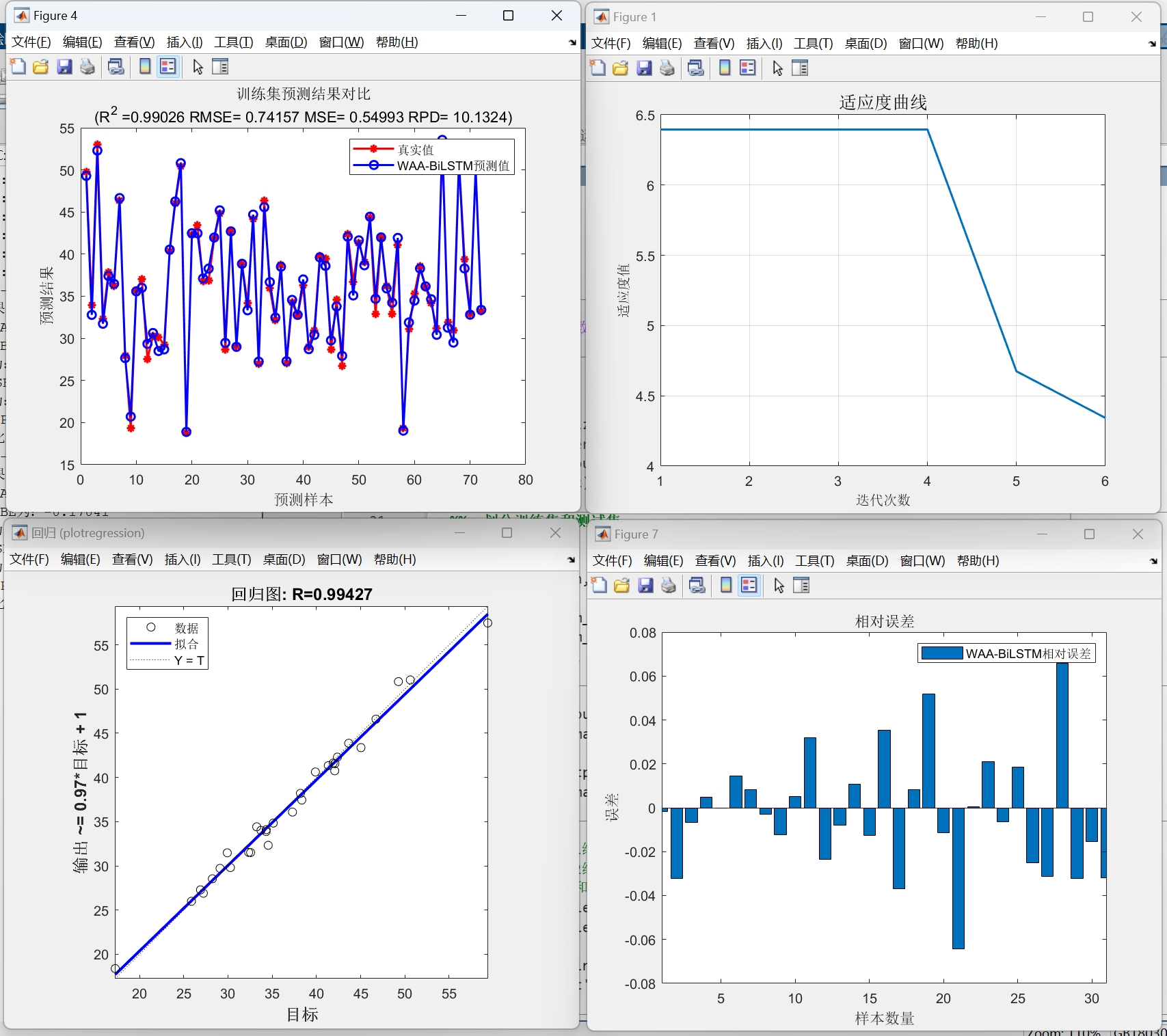Toggle Edit Plot arrow in Figure 7
Viewport: 1167px width, 1036px height.
pyautogui.click(x=779, y=585)
